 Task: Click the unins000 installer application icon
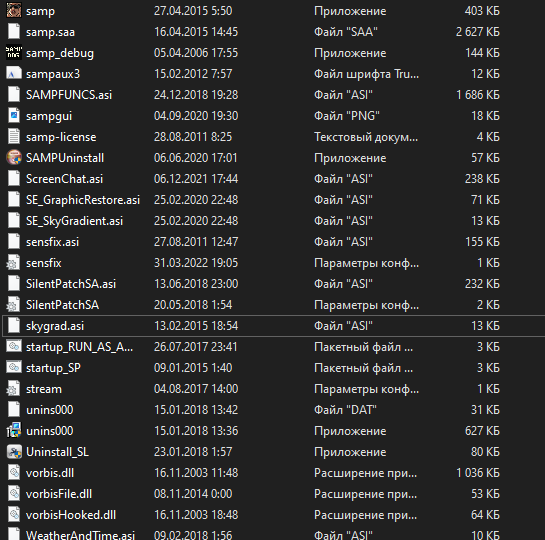[x=14, y=431]
